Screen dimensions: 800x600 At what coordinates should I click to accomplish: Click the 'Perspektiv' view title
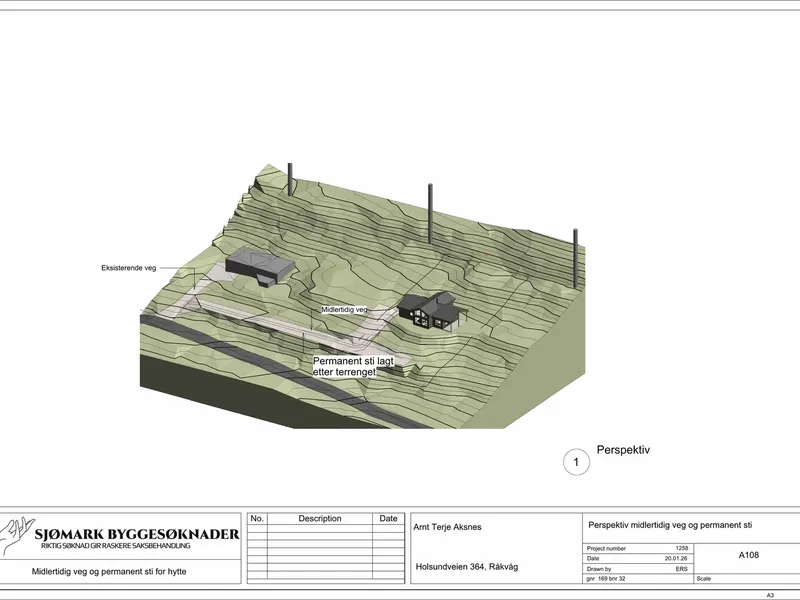[x=623, y=450]
